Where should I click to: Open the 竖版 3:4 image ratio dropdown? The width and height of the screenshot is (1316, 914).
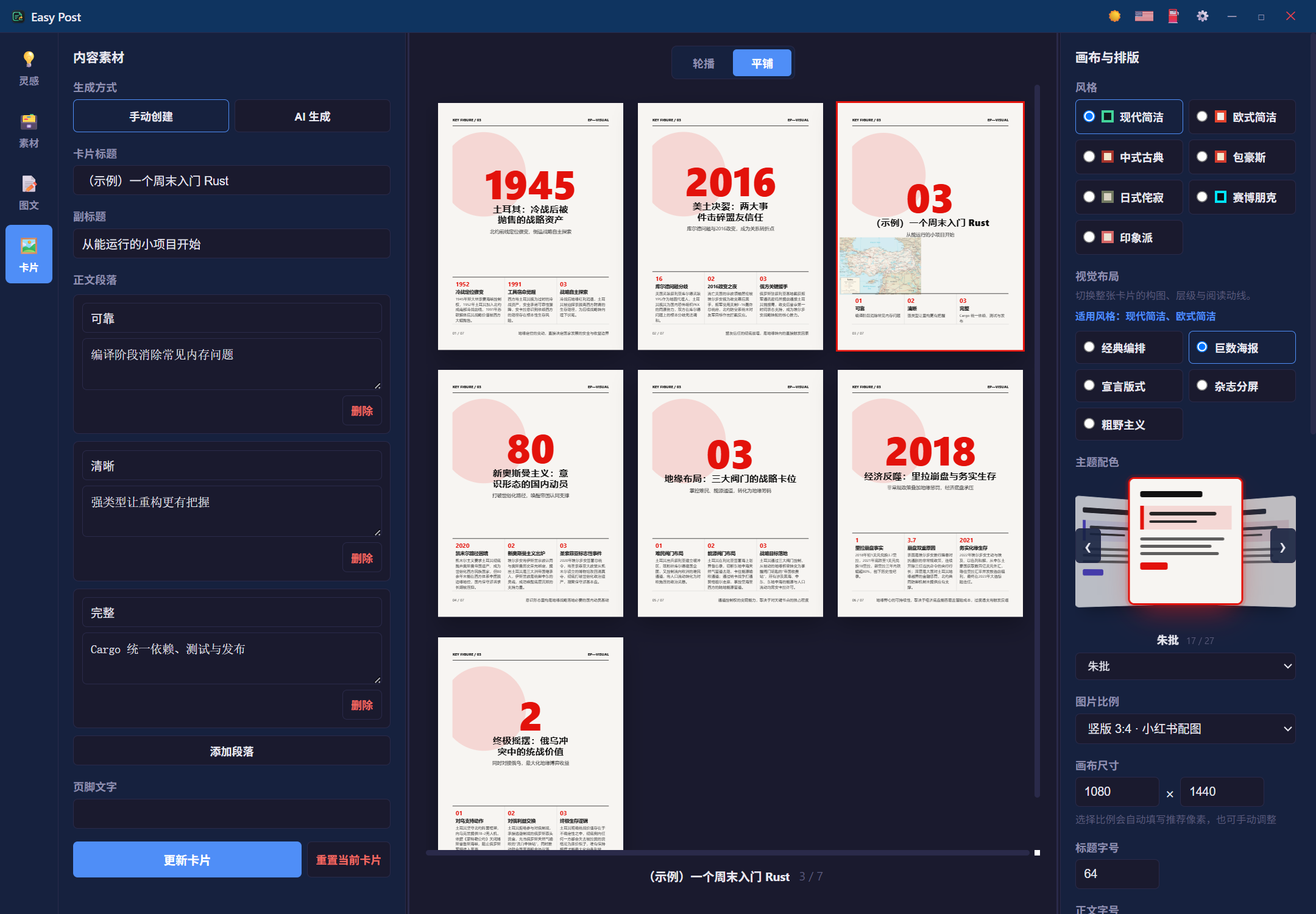point(1185,729)
